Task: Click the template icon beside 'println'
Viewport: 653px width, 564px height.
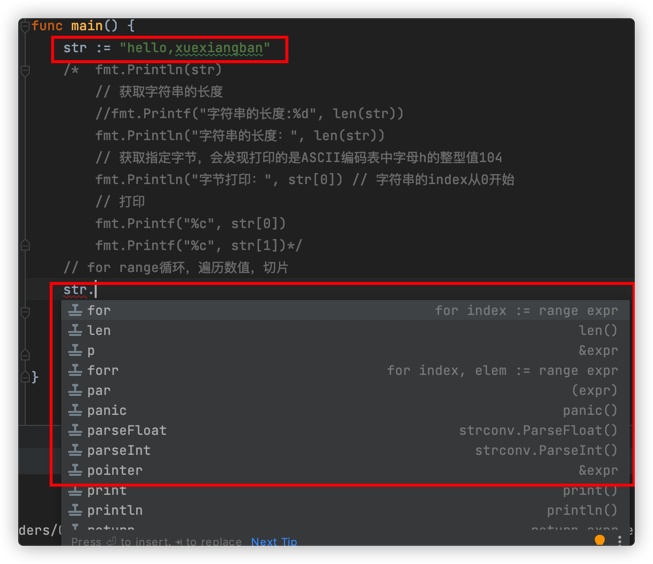Action: click(75, 510)
